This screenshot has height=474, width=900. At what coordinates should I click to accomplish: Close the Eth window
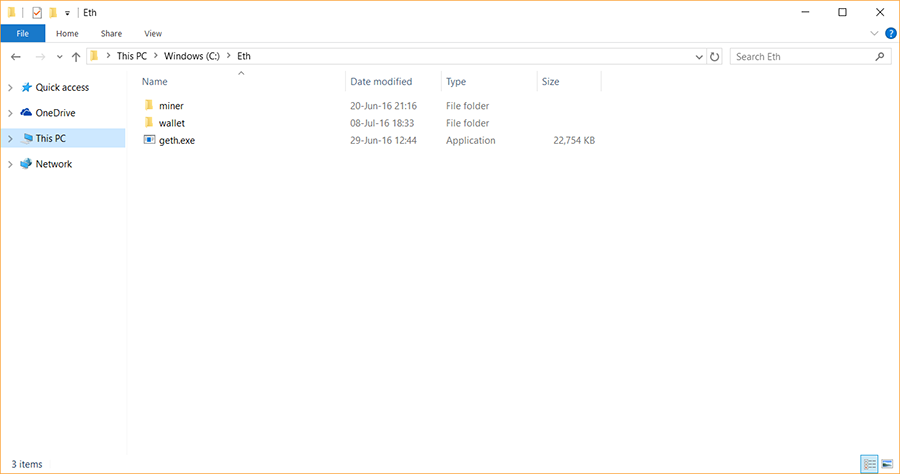coord(880,12)
